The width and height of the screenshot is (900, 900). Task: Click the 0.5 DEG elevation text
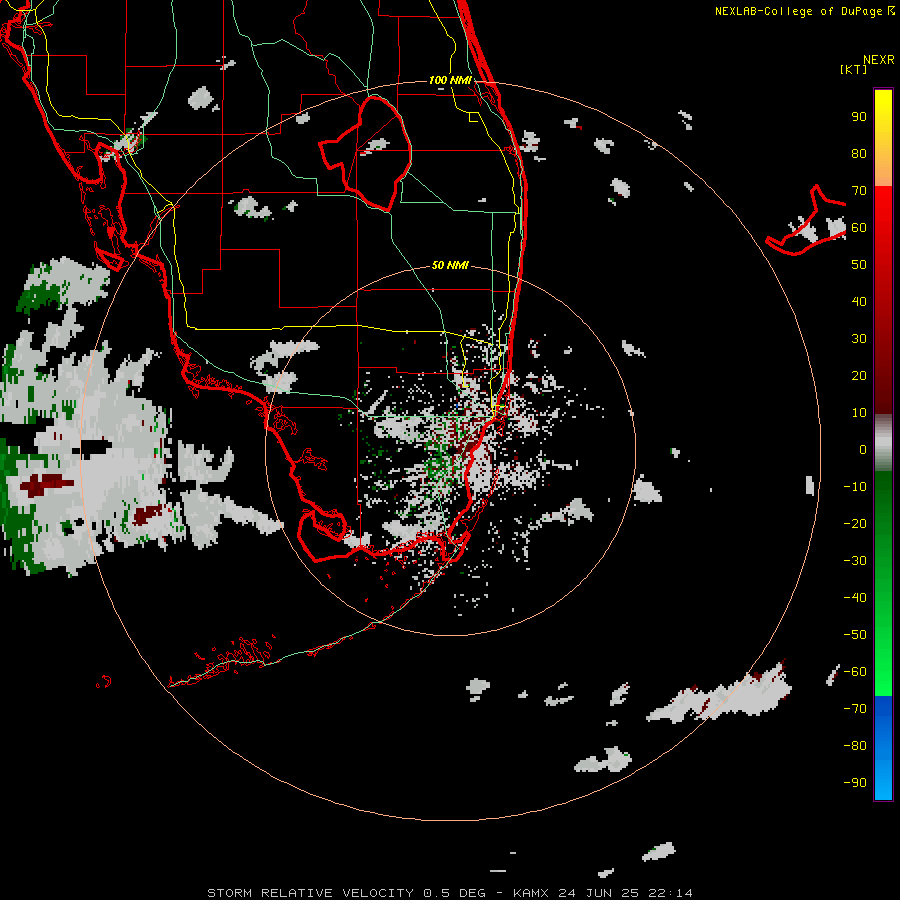pyautogui.click(x=455, y=893)
